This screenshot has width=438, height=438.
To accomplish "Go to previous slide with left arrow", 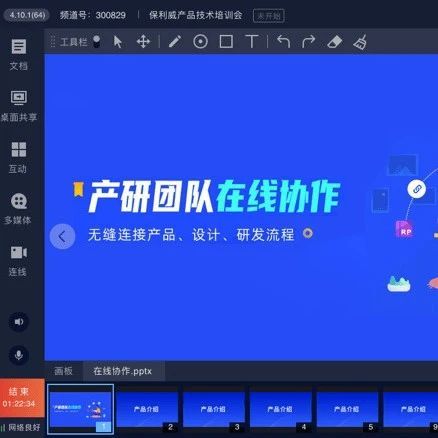I will click(x=62, y=237).
